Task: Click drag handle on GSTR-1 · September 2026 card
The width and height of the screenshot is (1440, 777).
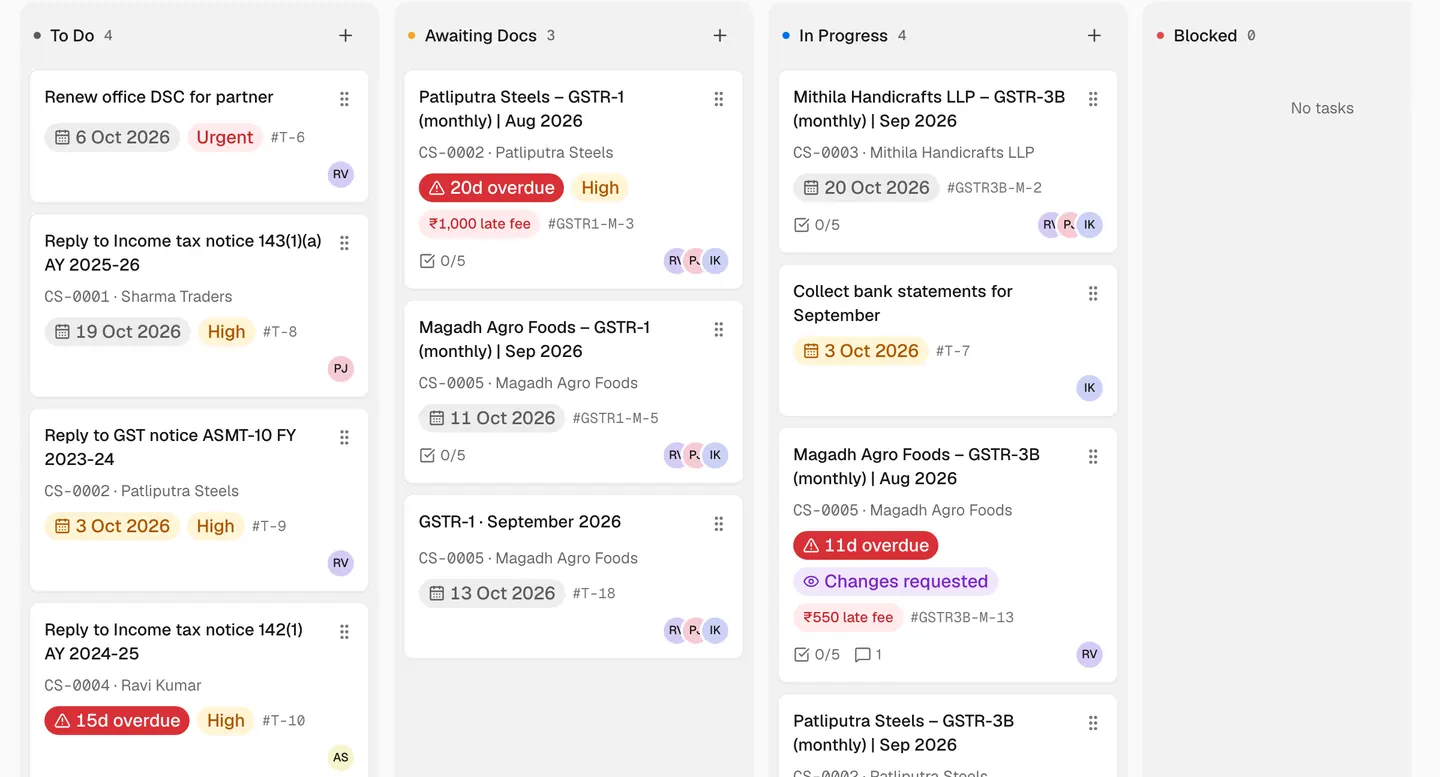Action: click(x=718, y=524)
